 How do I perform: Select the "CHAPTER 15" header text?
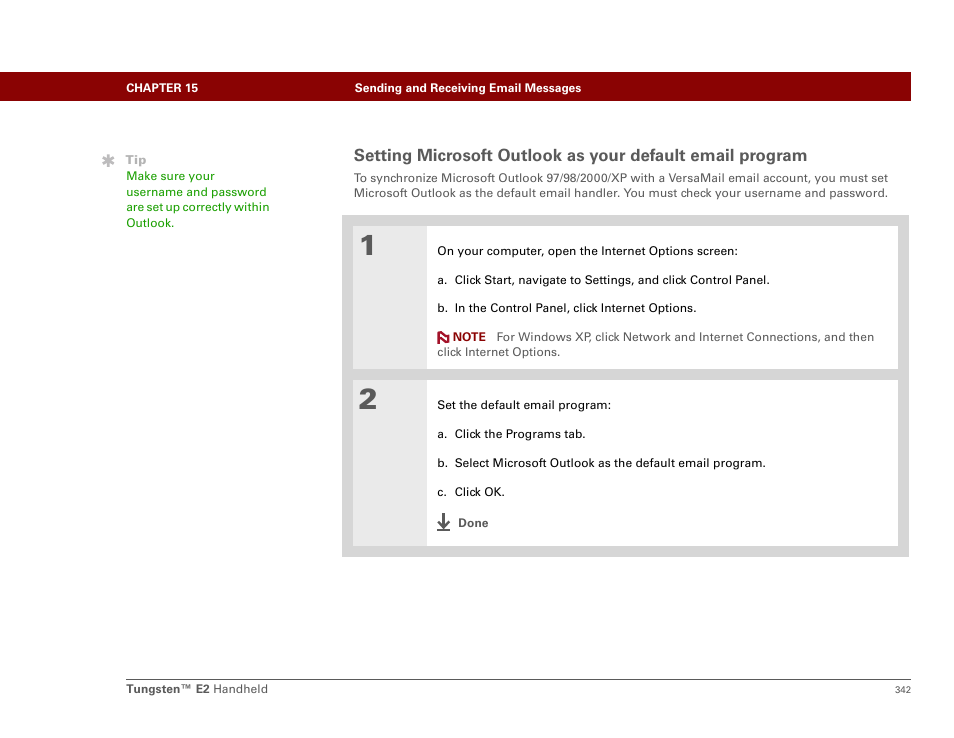tap(162, 88)
